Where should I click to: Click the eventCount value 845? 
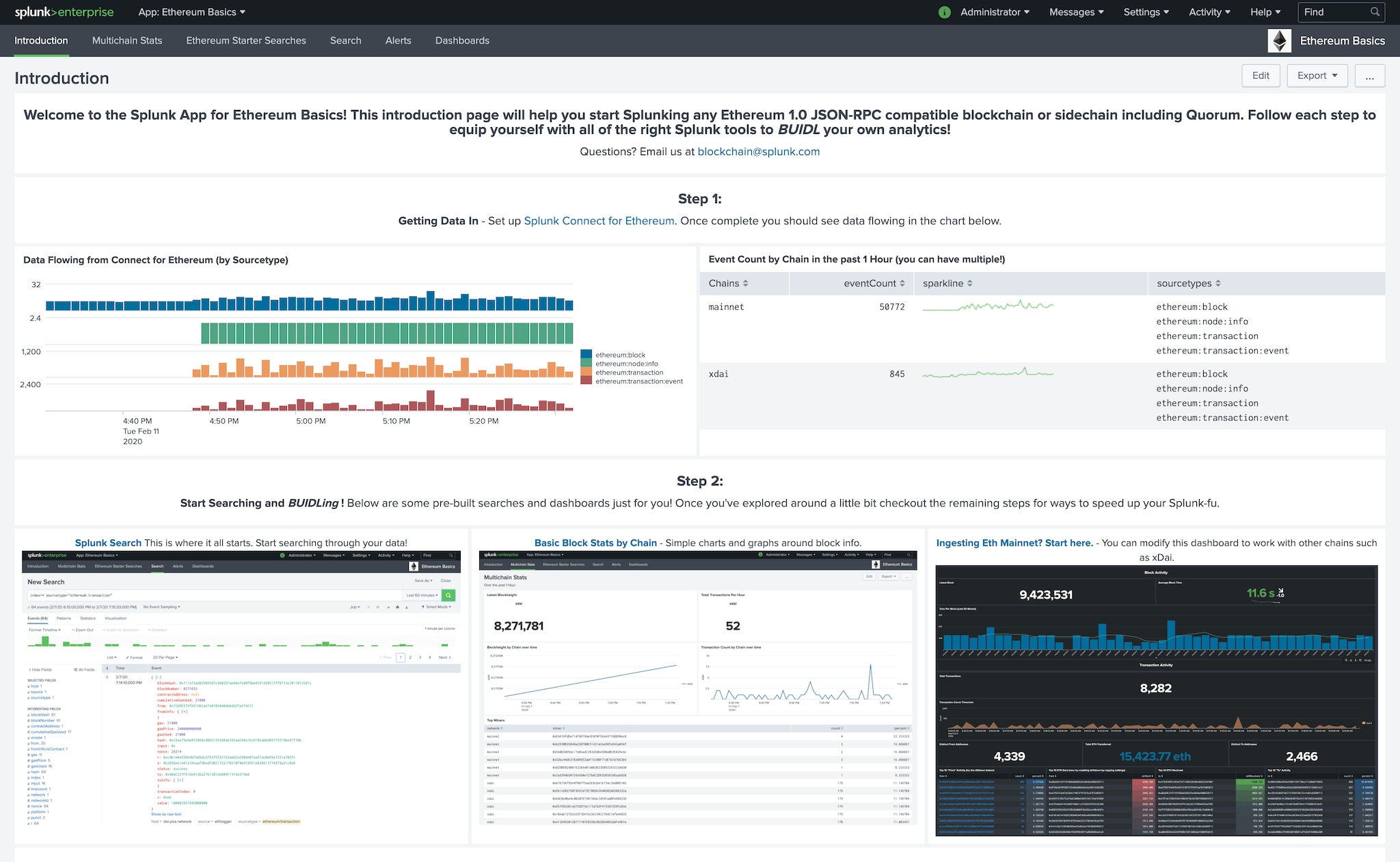897,374
